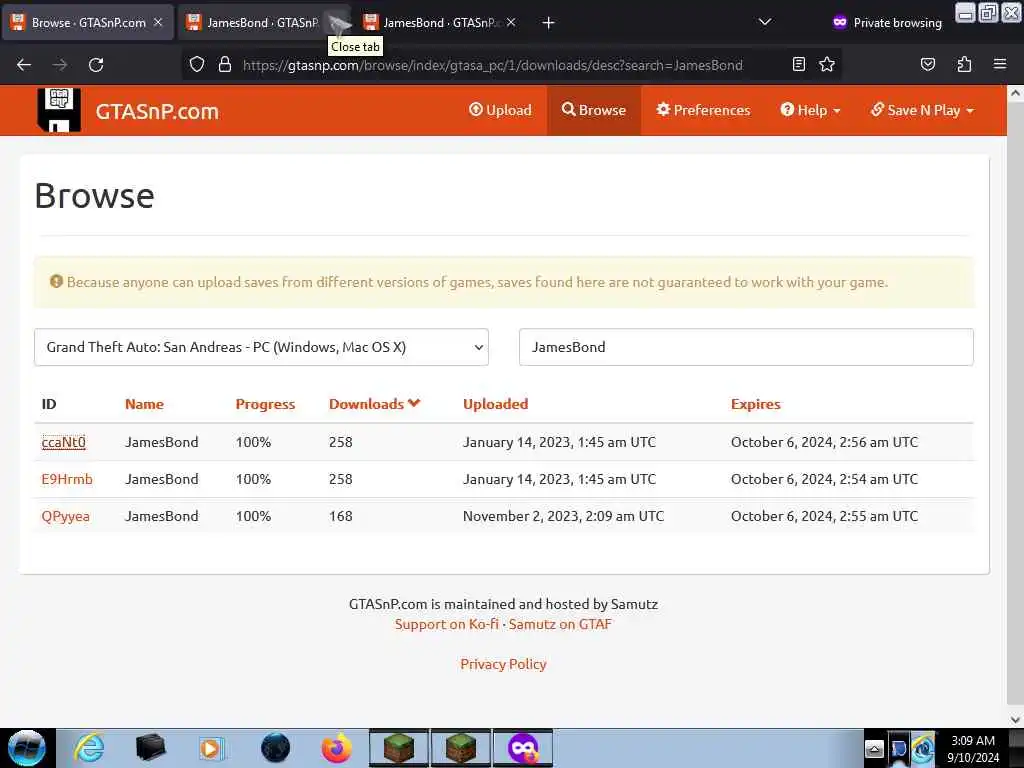Viewport: 1024px width, 768px height.
Task: Close the Browse · GTASnP.com tab
Action: [158, 22]
